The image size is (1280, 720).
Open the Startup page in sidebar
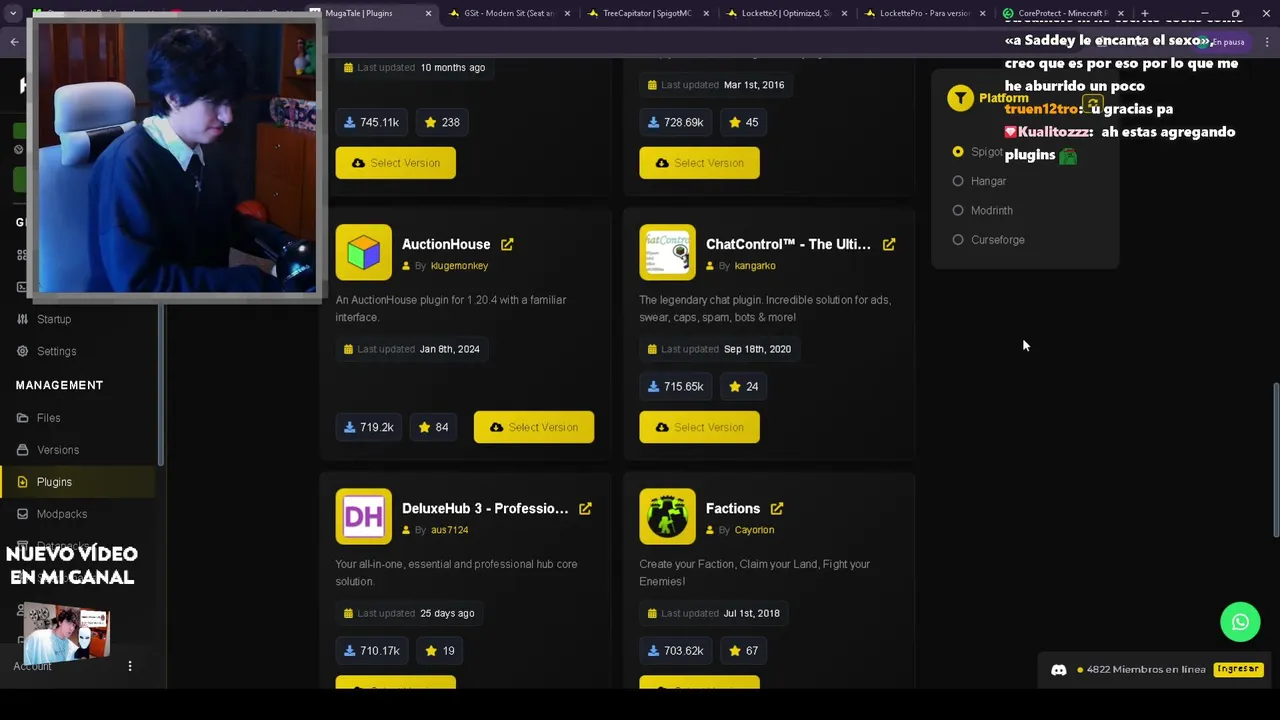(54, 319)
